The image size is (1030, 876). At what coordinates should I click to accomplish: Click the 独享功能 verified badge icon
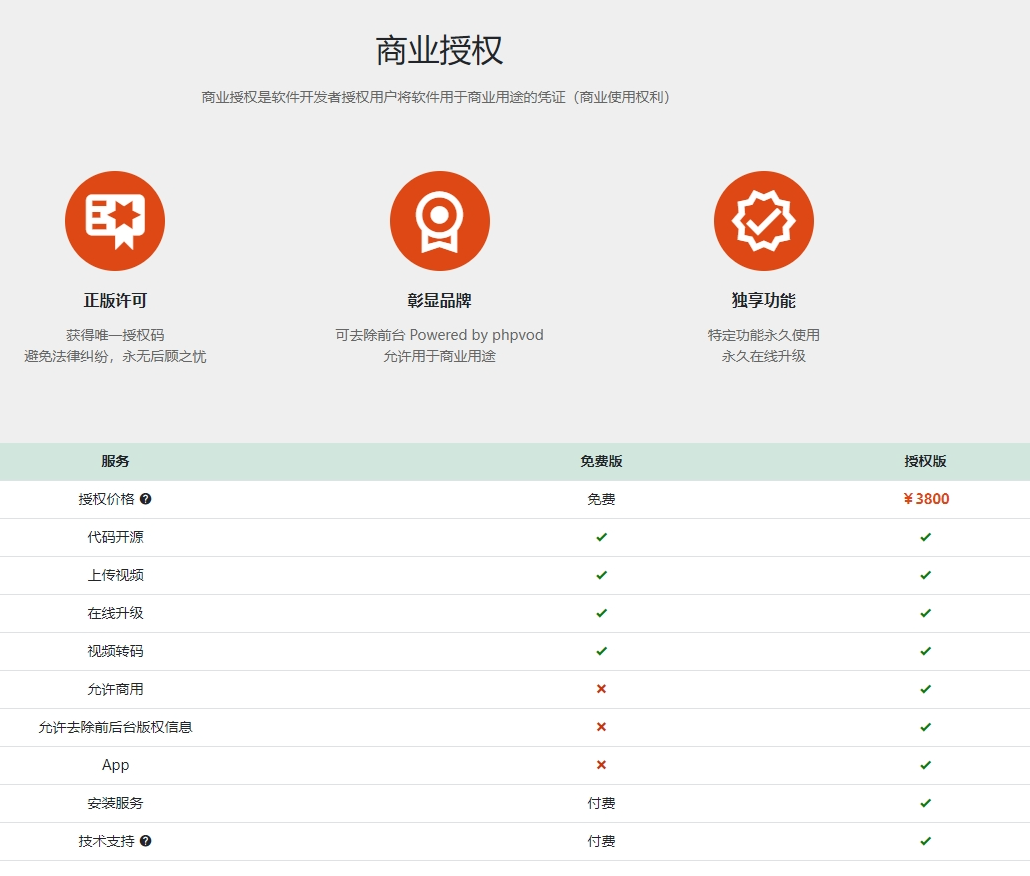point(763,221)
